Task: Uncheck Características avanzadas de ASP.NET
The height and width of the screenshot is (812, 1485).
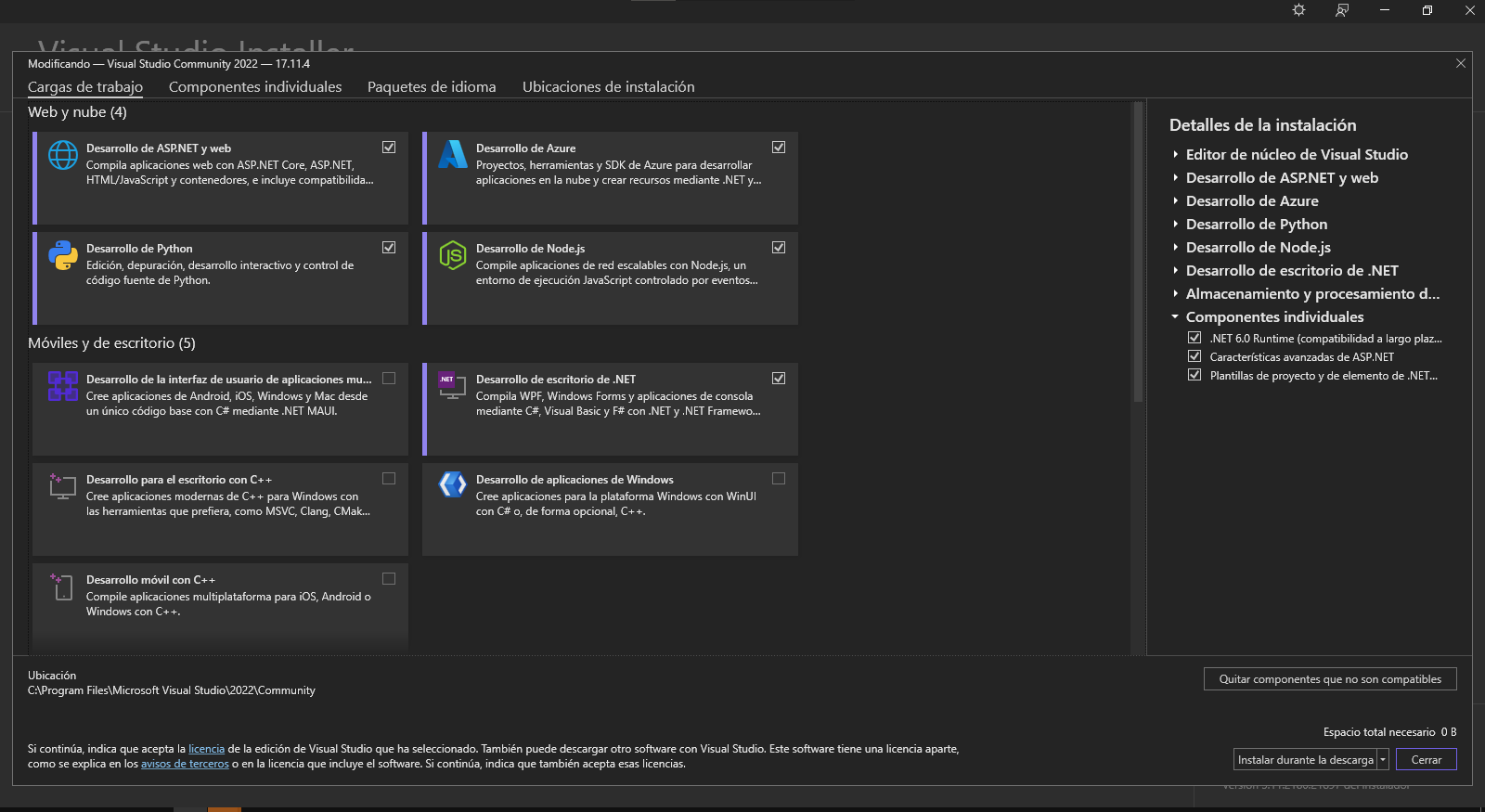Action: click(1194, 356)
